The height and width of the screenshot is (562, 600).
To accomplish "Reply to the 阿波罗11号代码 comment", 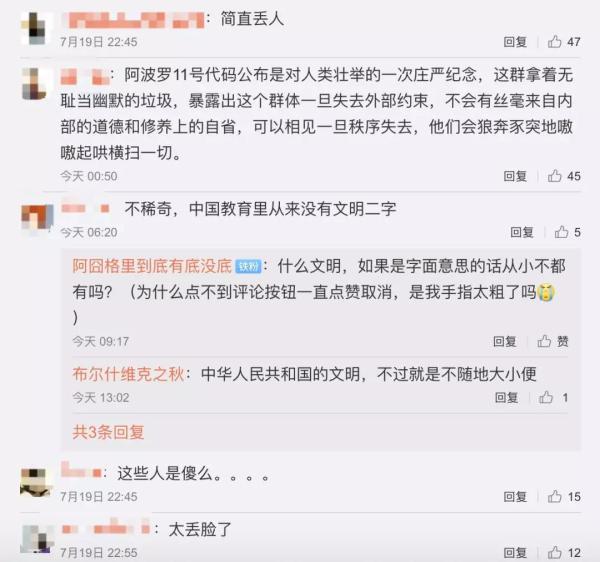I will (x=515, y=176).
